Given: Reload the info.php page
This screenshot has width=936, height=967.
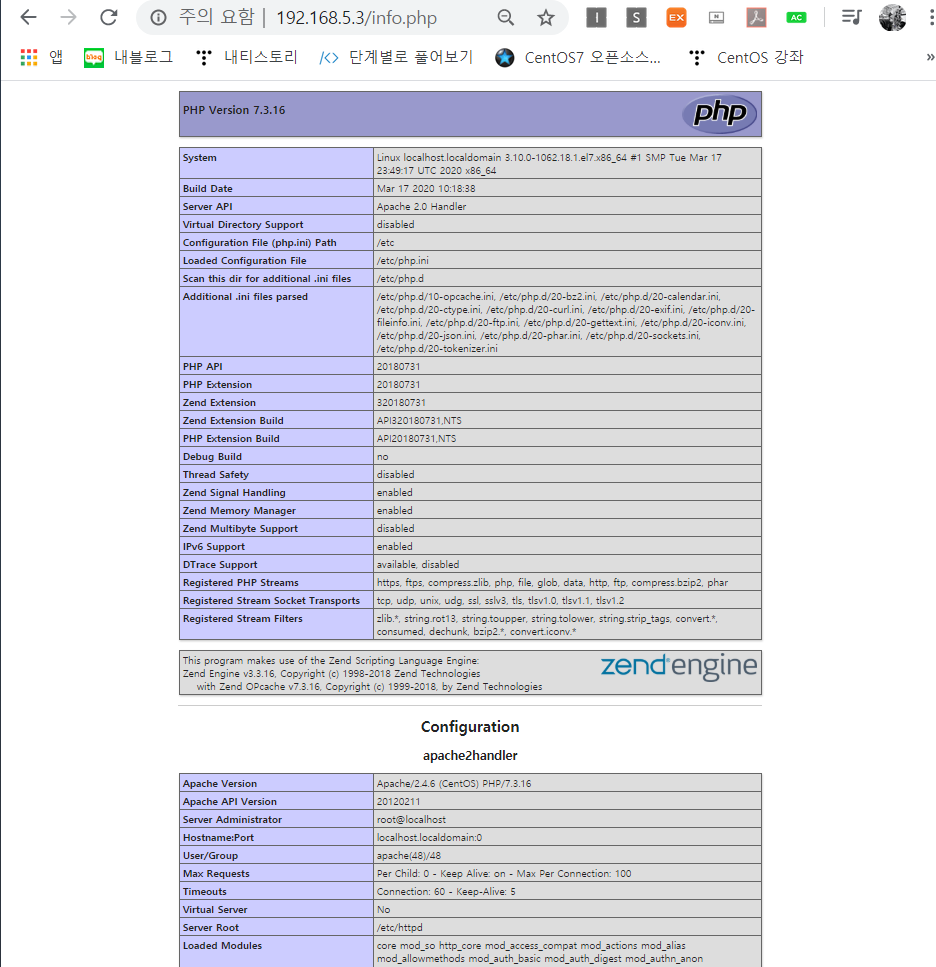Looking at the screenshot, I should tap(109, 17).
